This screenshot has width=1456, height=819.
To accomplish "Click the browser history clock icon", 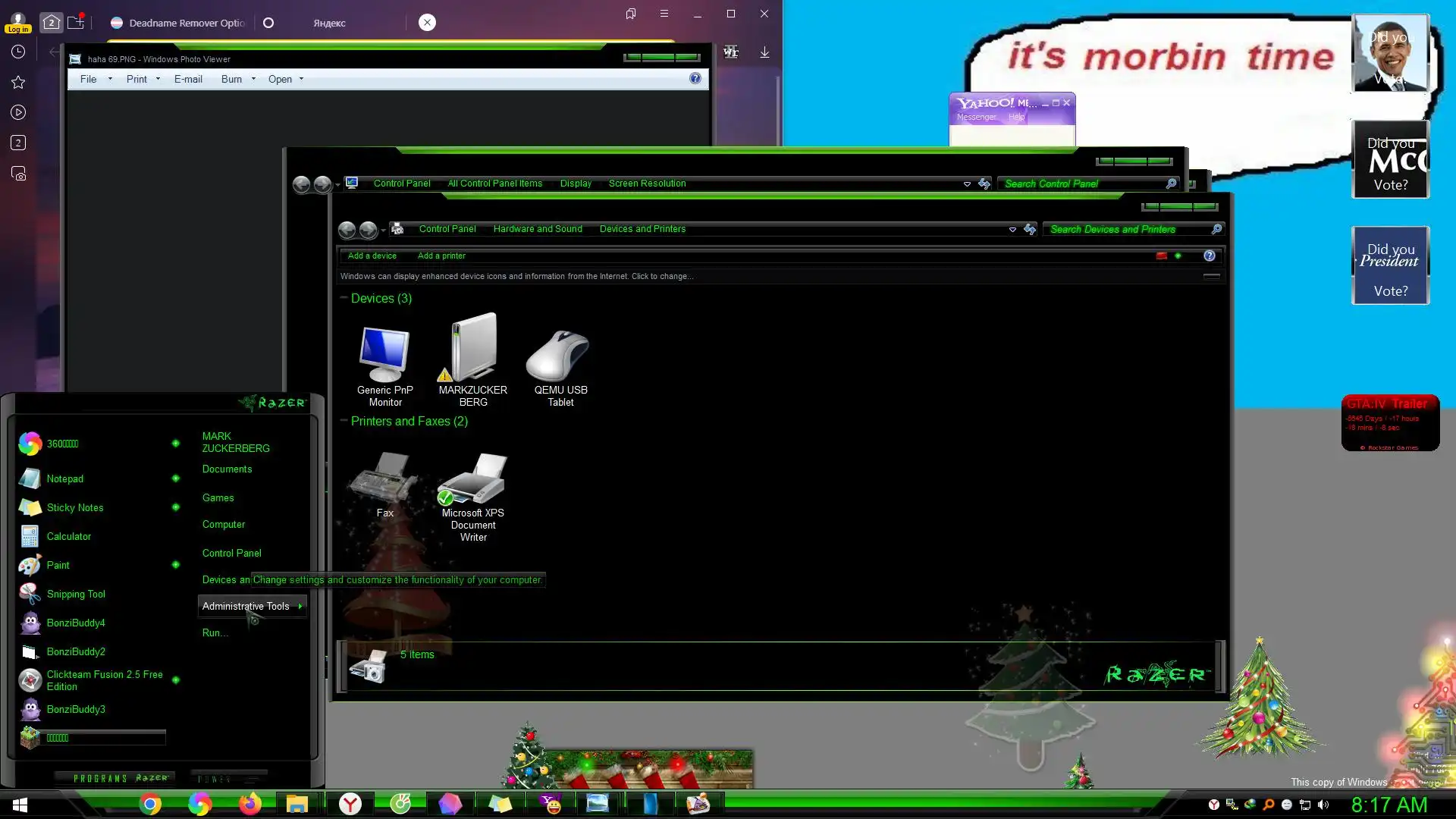I will pyautogui.click(x=18, y=52).
